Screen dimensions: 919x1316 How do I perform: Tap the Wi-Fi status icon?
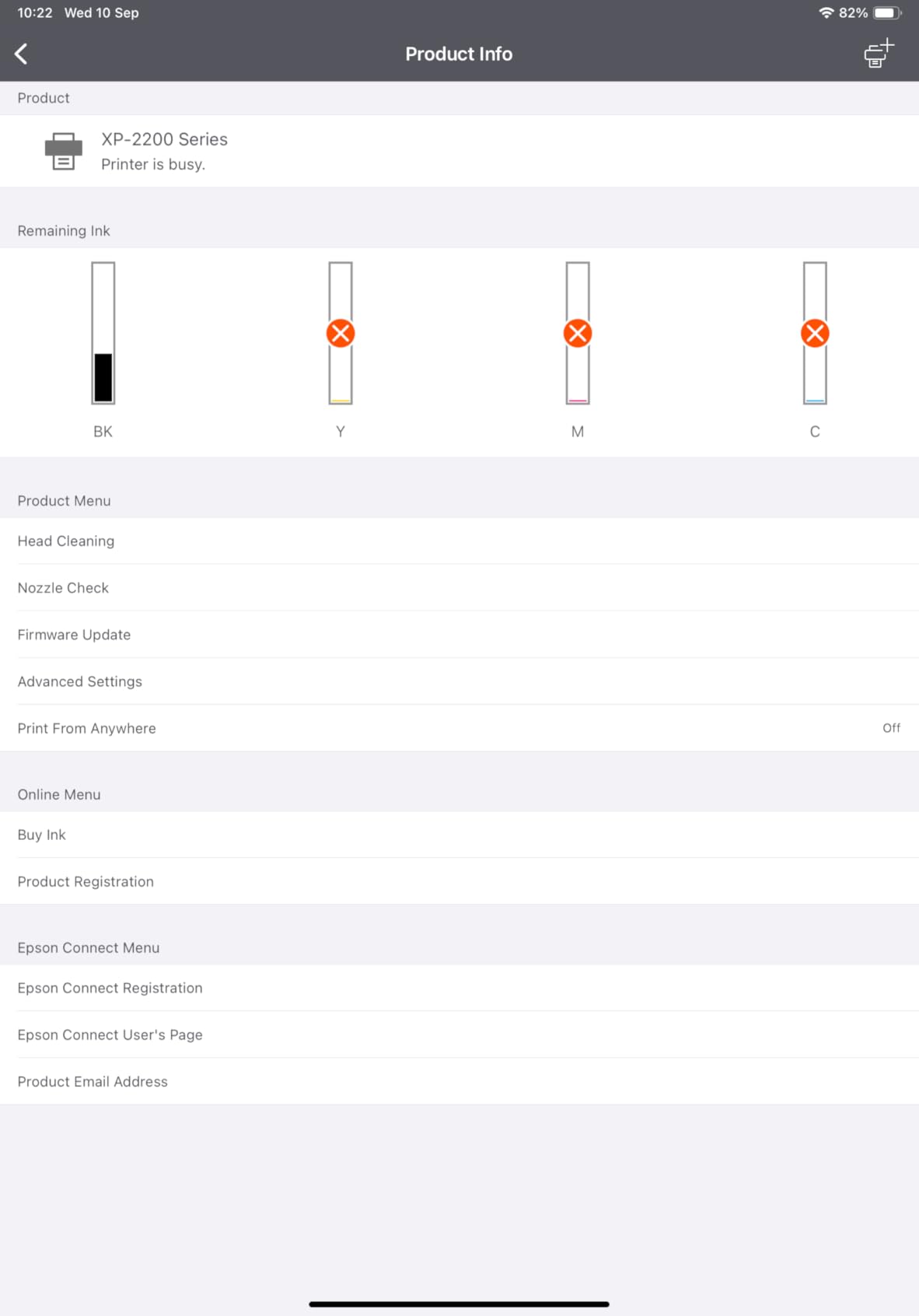click(826, 12)
